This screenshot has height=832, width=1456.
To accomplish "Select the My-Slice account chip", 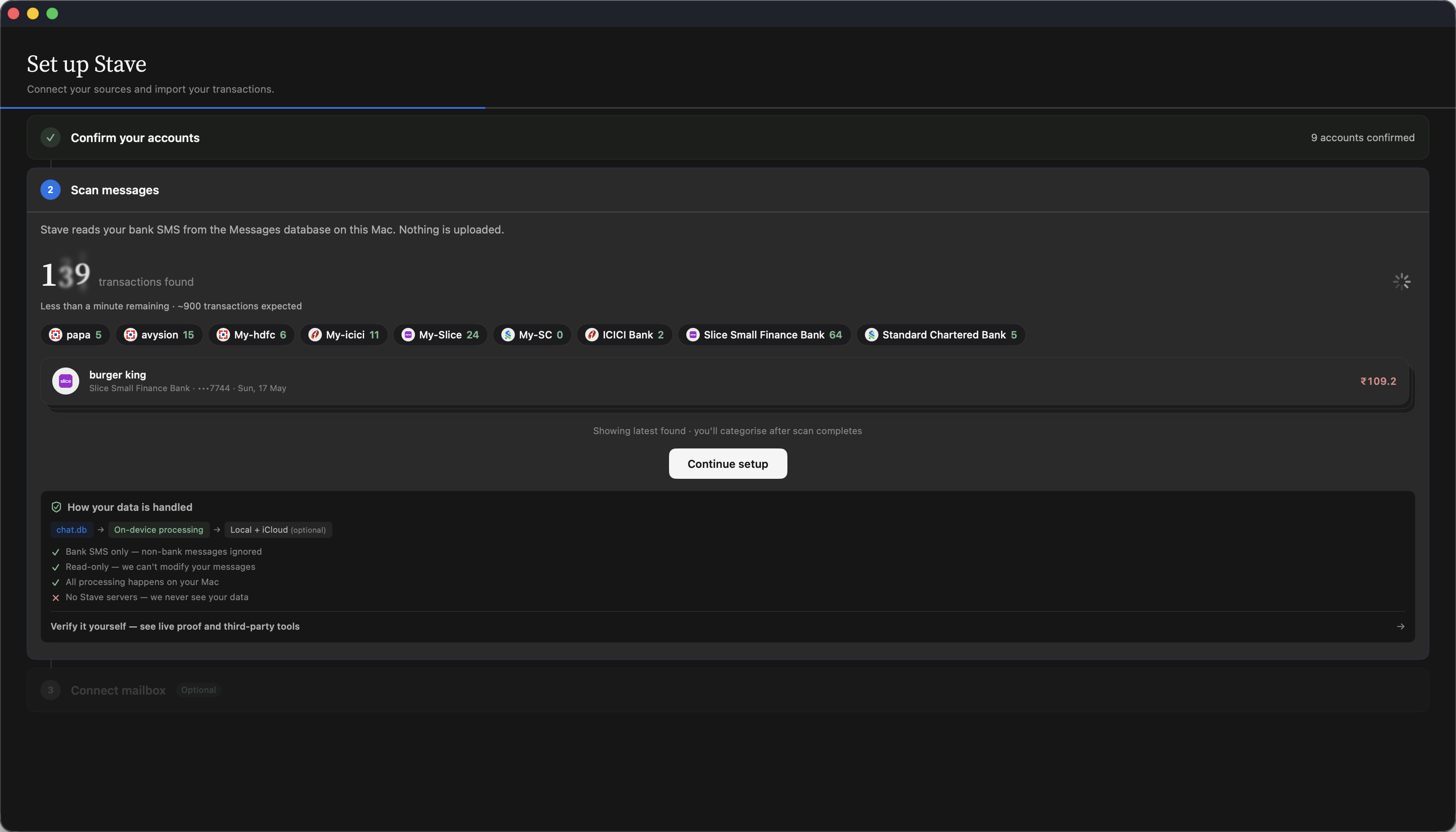I will coord(440,335).
